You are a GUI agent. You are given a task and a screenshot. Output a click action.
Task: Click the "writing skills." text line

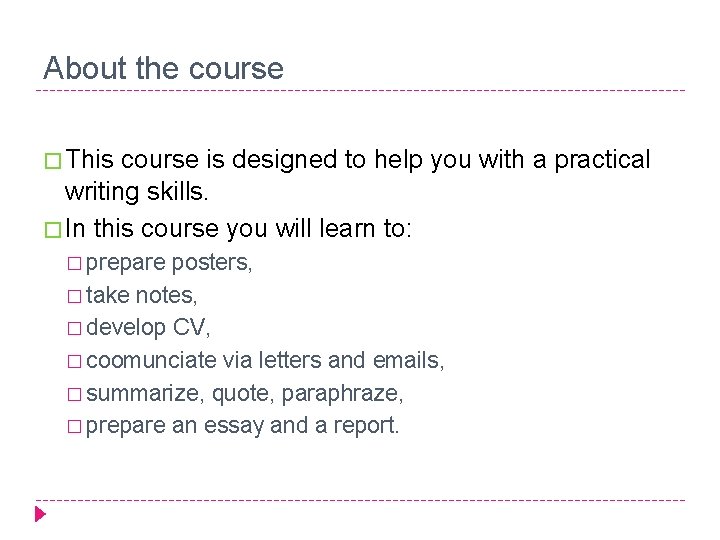click(139, 191)
